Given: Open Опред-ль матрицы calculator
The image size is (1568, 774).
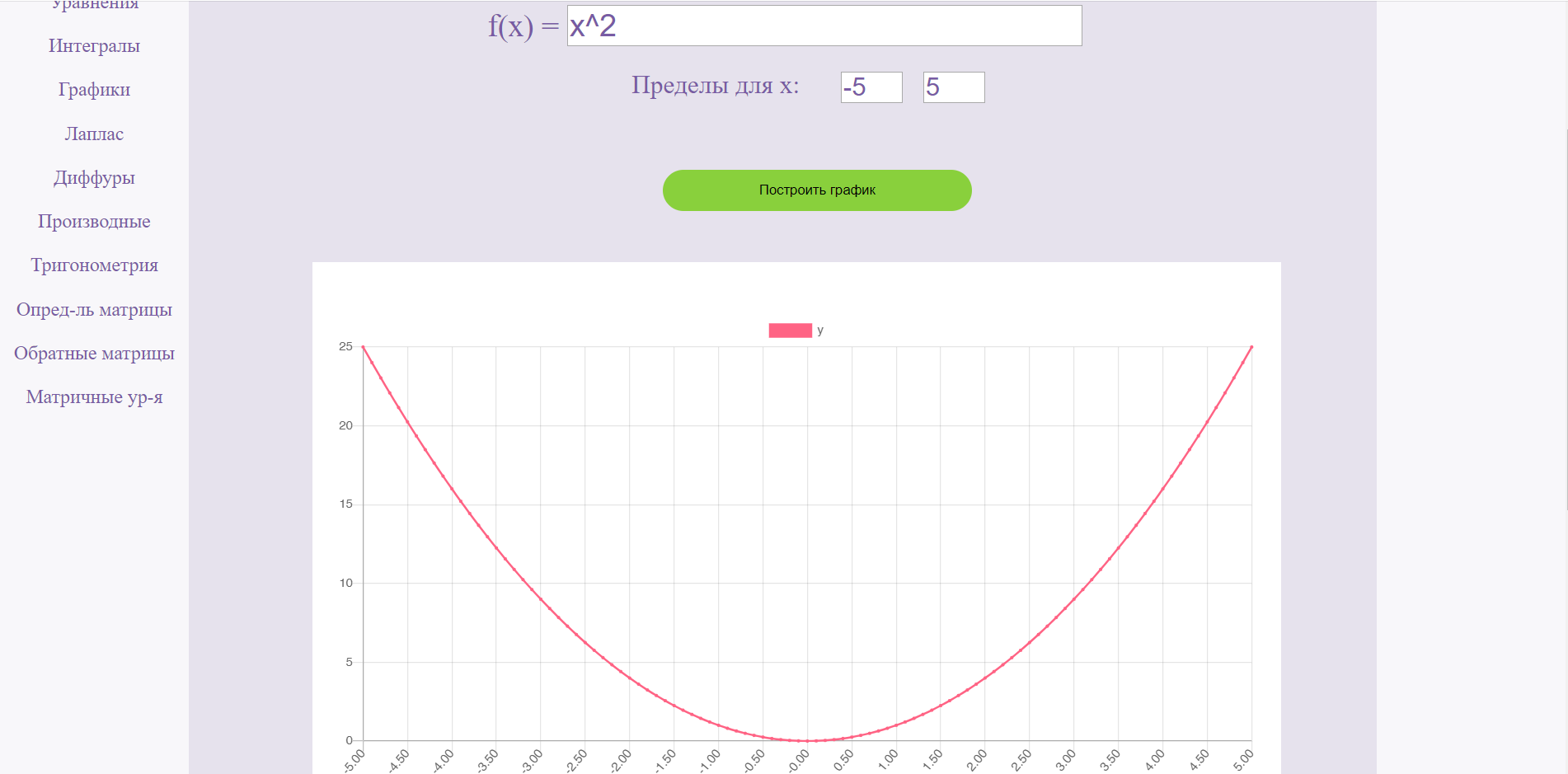Looking at the screenshot, I should 94,310.
